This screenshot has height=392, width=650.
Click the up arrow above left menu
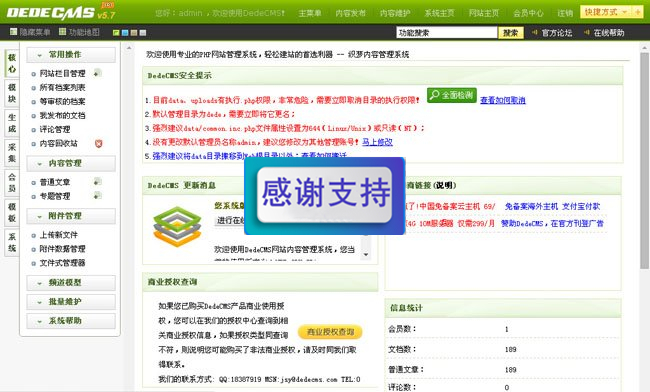tap(129, 48)
